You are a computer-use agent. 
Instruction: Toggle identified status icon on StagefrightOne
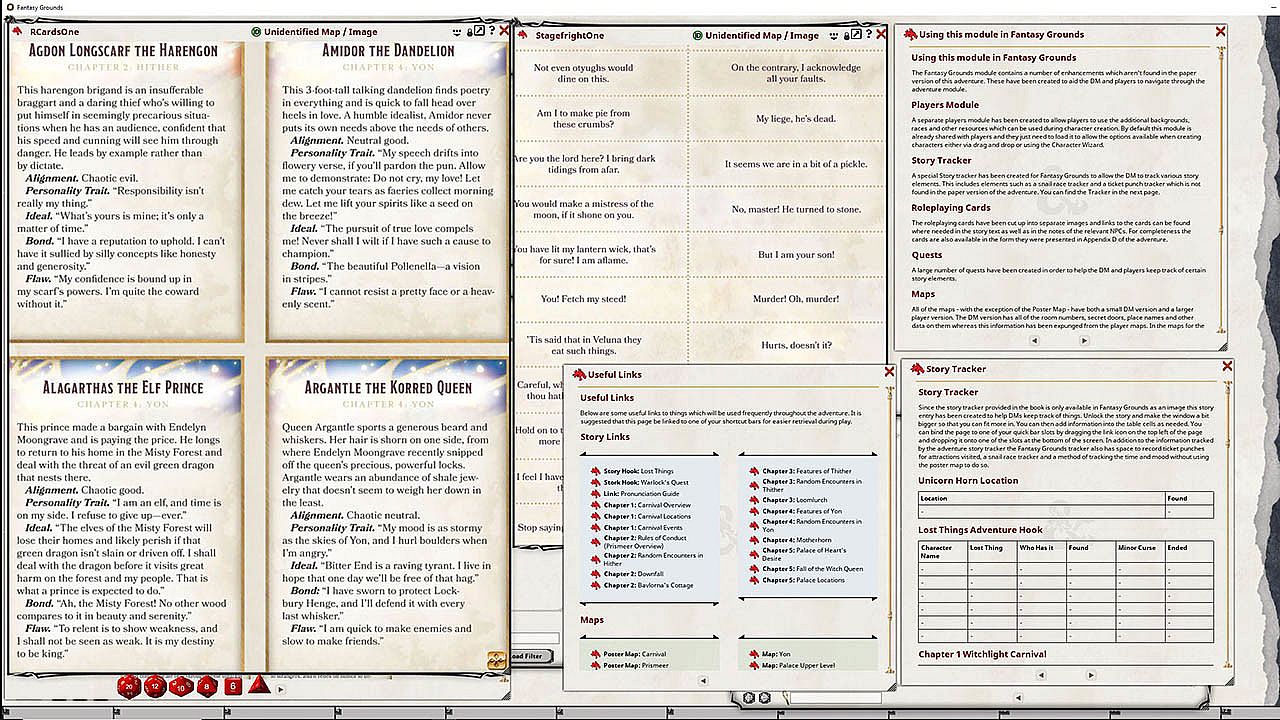pyautogui.click(x=697, y=36)
